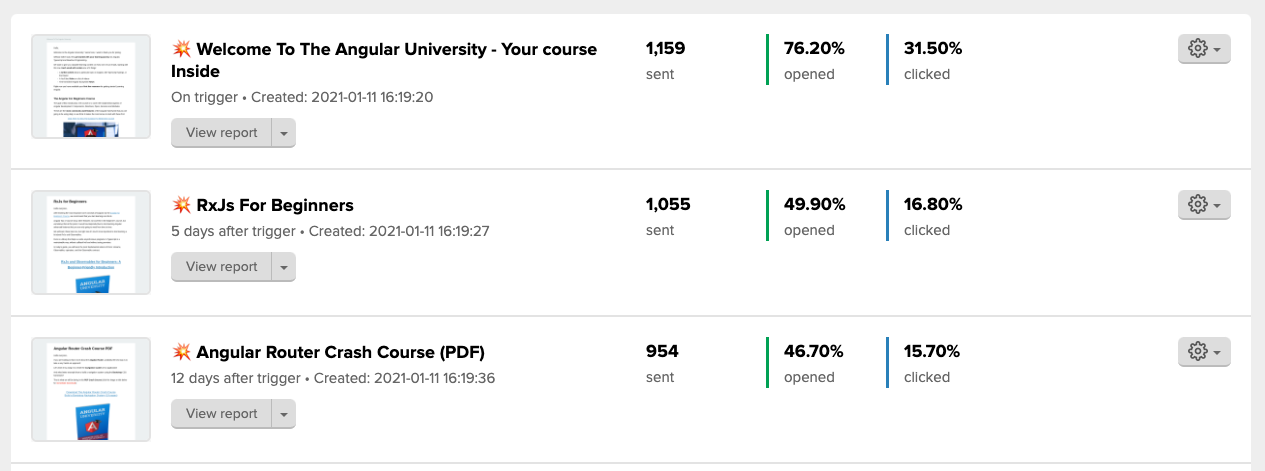
Task: Click the Angular Router Crash Course thumbnail
Action: [91, 390]
